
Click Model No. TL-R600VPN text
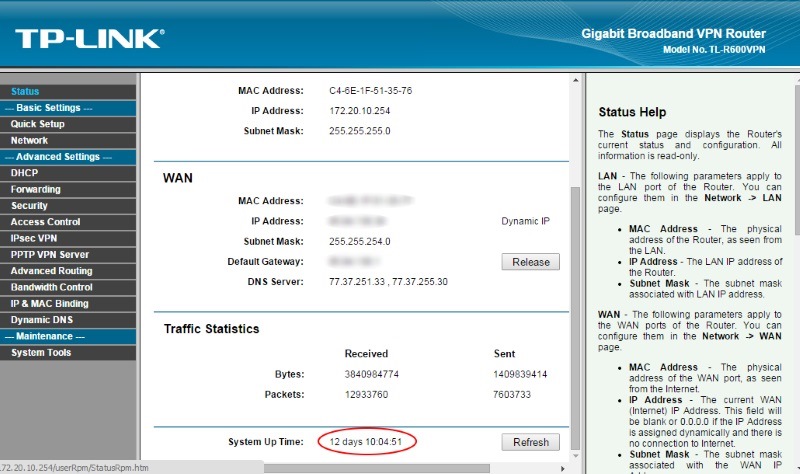pyautogui.click(x=714, y=49)
